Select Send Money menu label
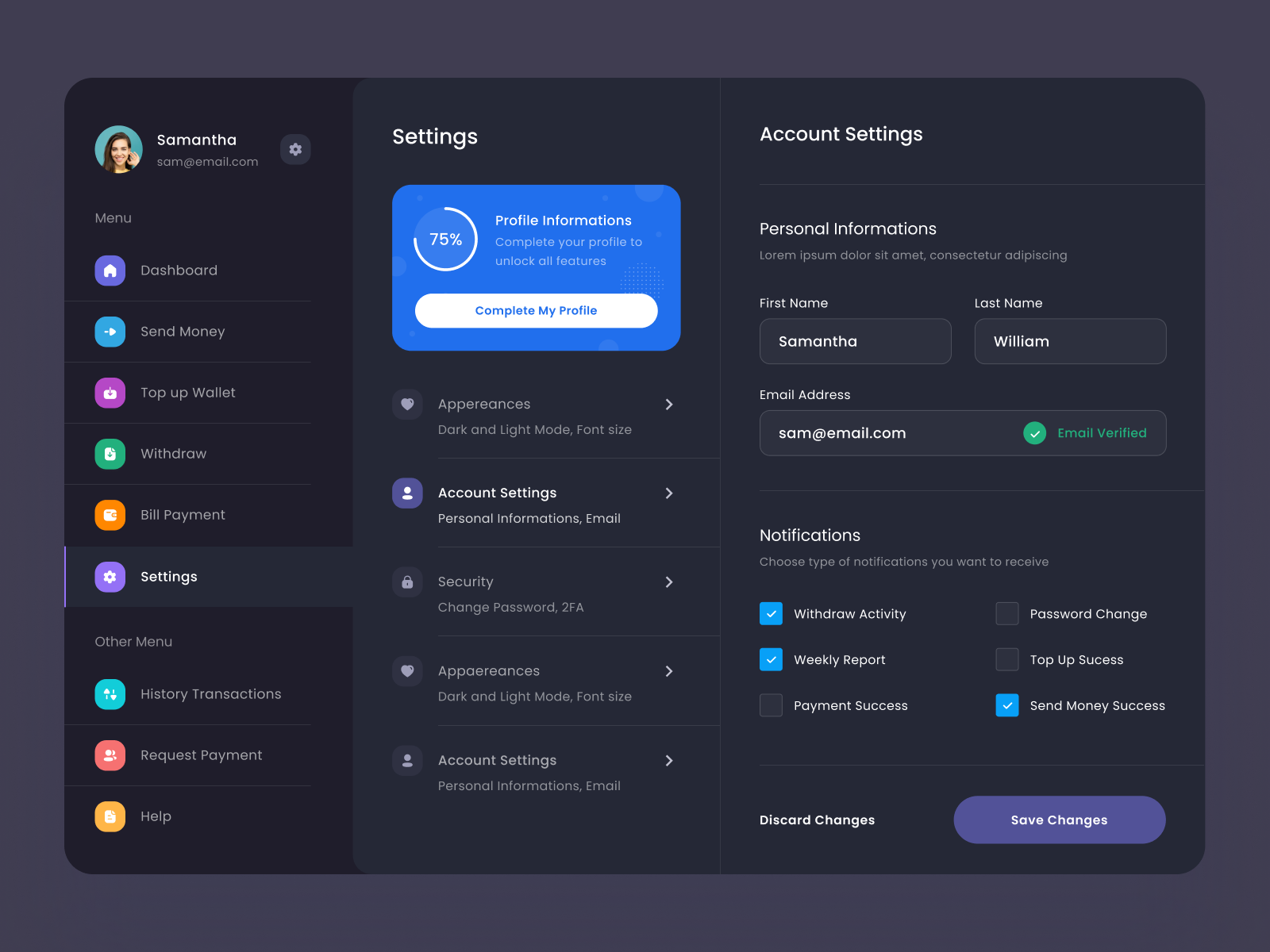1270x952 pixels. (183, 332)
